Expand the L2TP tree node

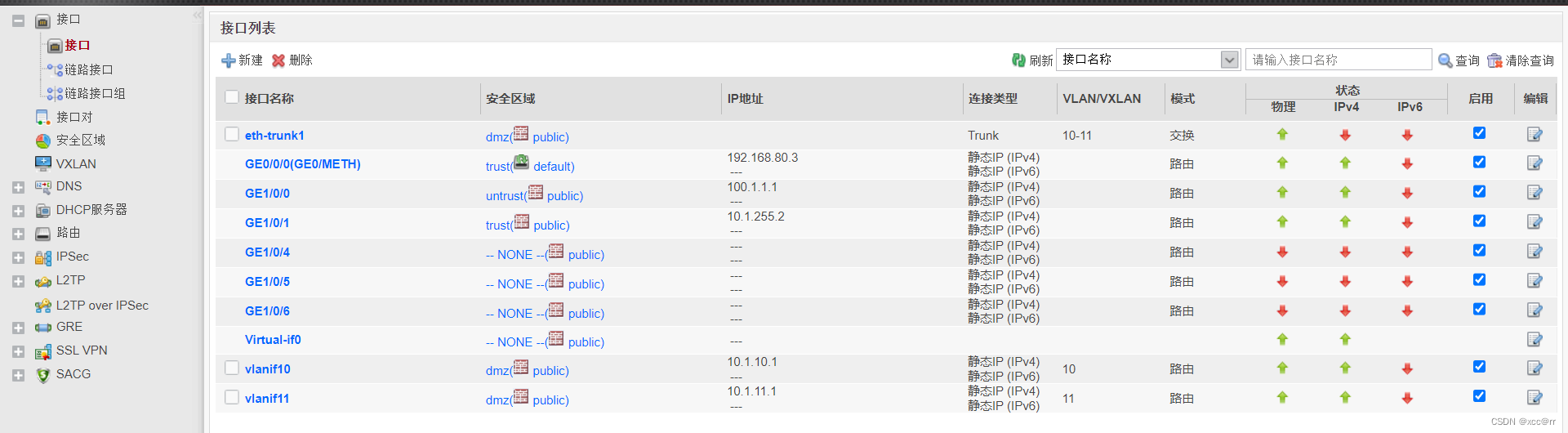tap(18, 281)
